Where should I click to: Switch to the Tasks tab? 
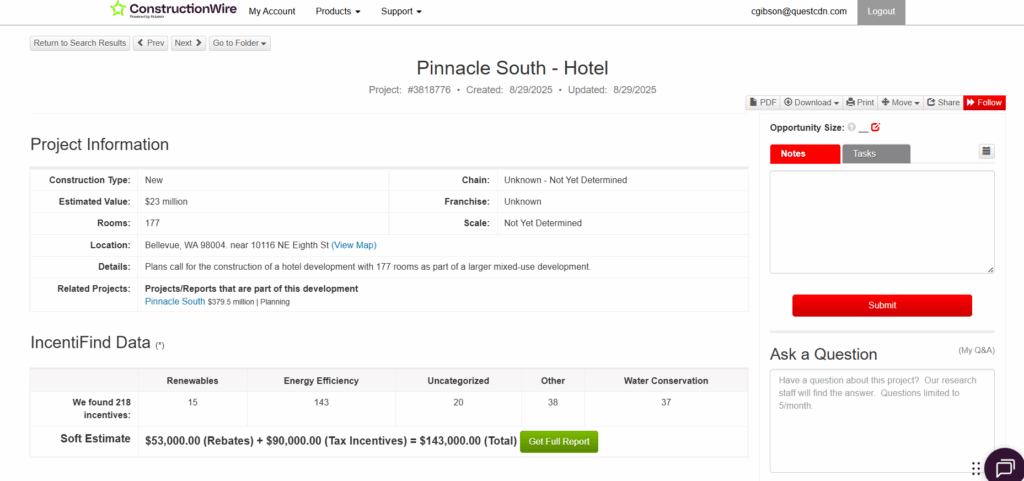[875, 154]
